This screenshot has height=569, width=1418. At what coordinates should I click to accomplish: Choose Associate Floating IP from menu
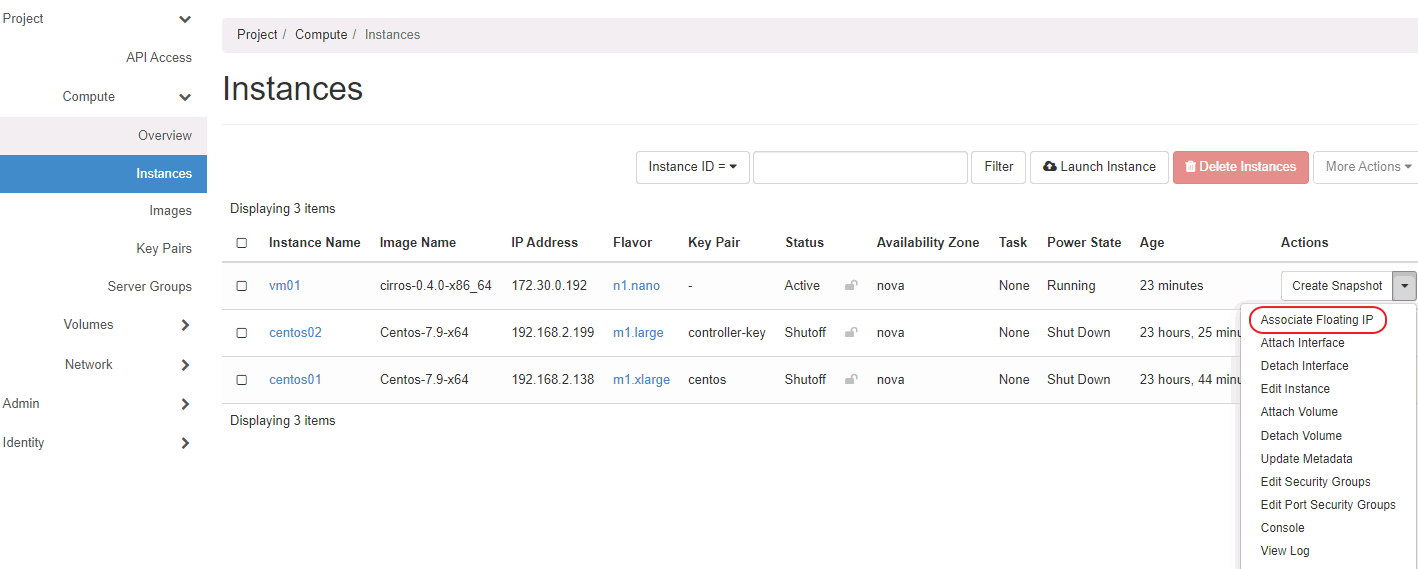click(1316, 320)
